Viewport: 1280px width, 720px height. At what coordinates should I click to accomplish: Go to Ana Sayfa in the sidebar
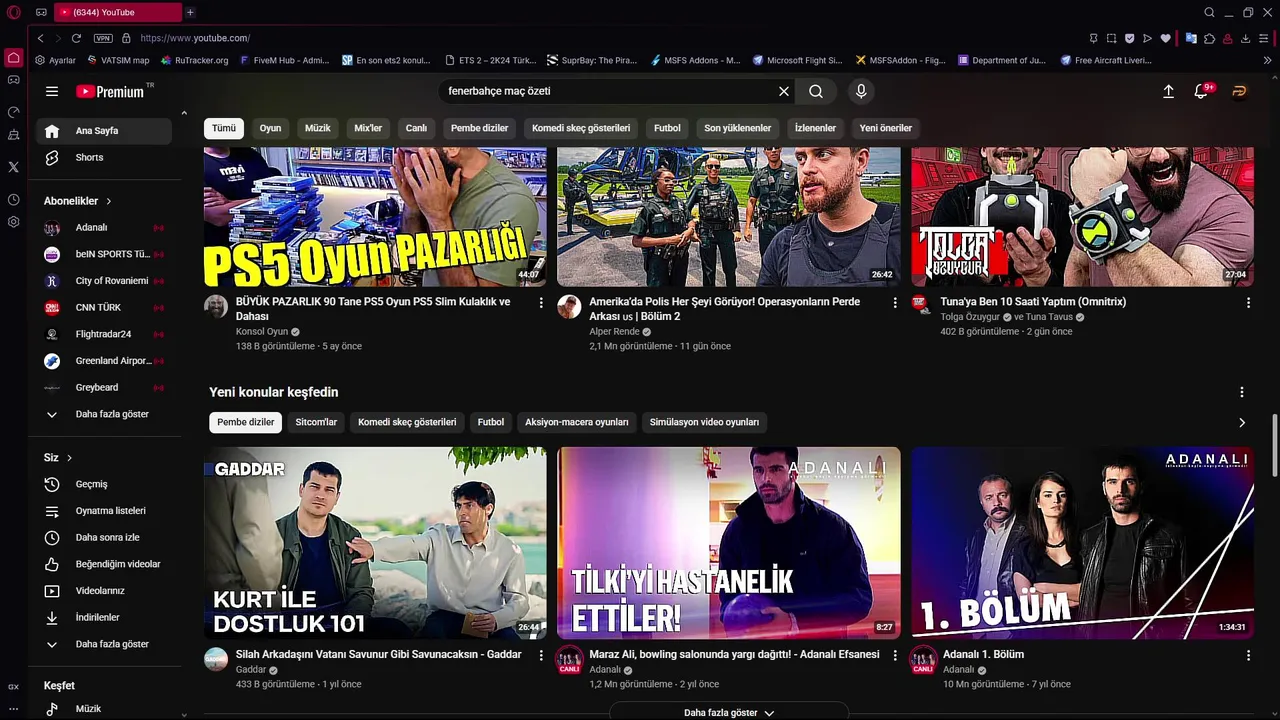pyautogui.click(x=103, y=131)
